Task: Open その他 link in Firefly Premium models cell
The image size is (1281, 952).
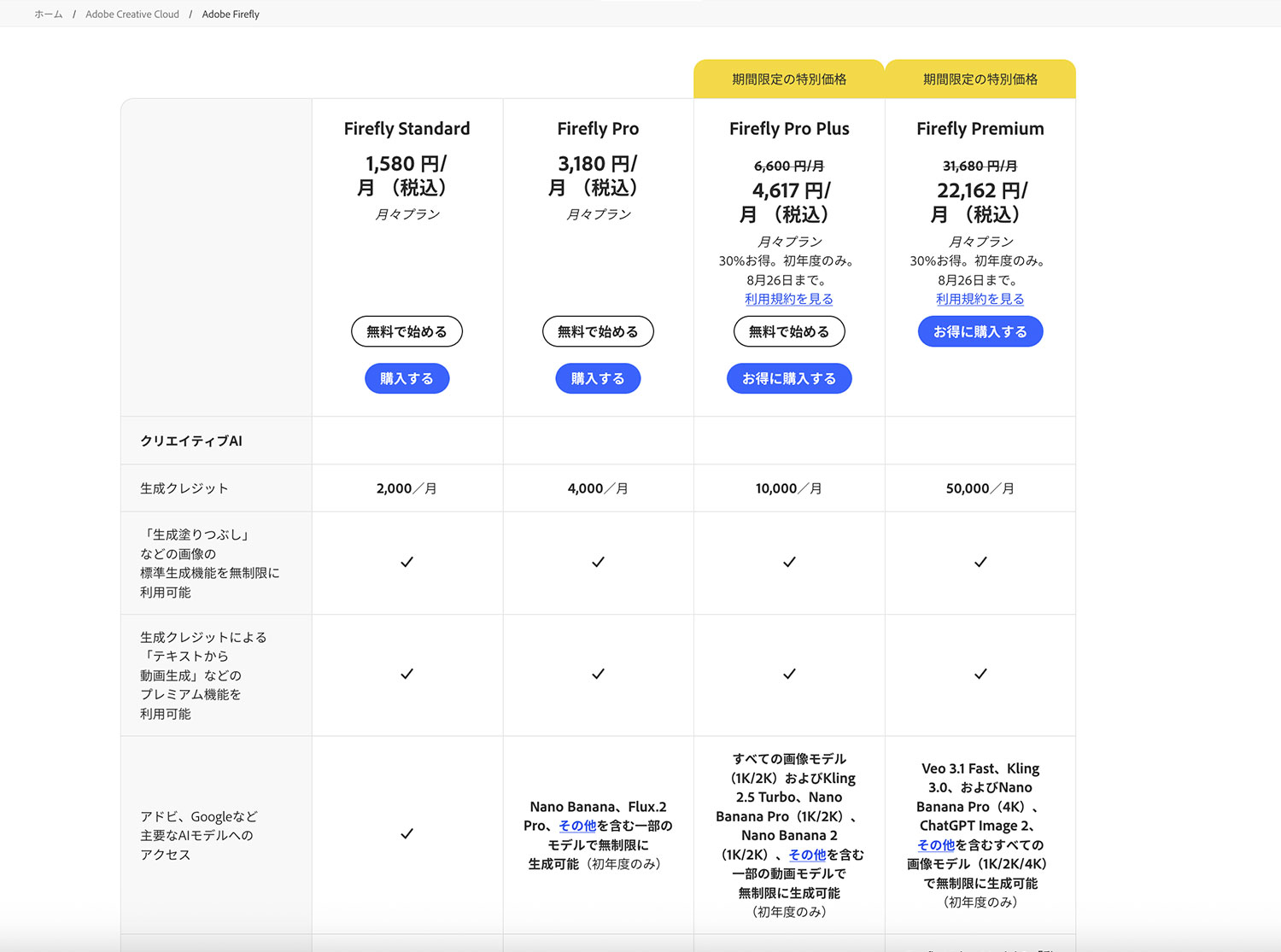Action: point(936,844)
